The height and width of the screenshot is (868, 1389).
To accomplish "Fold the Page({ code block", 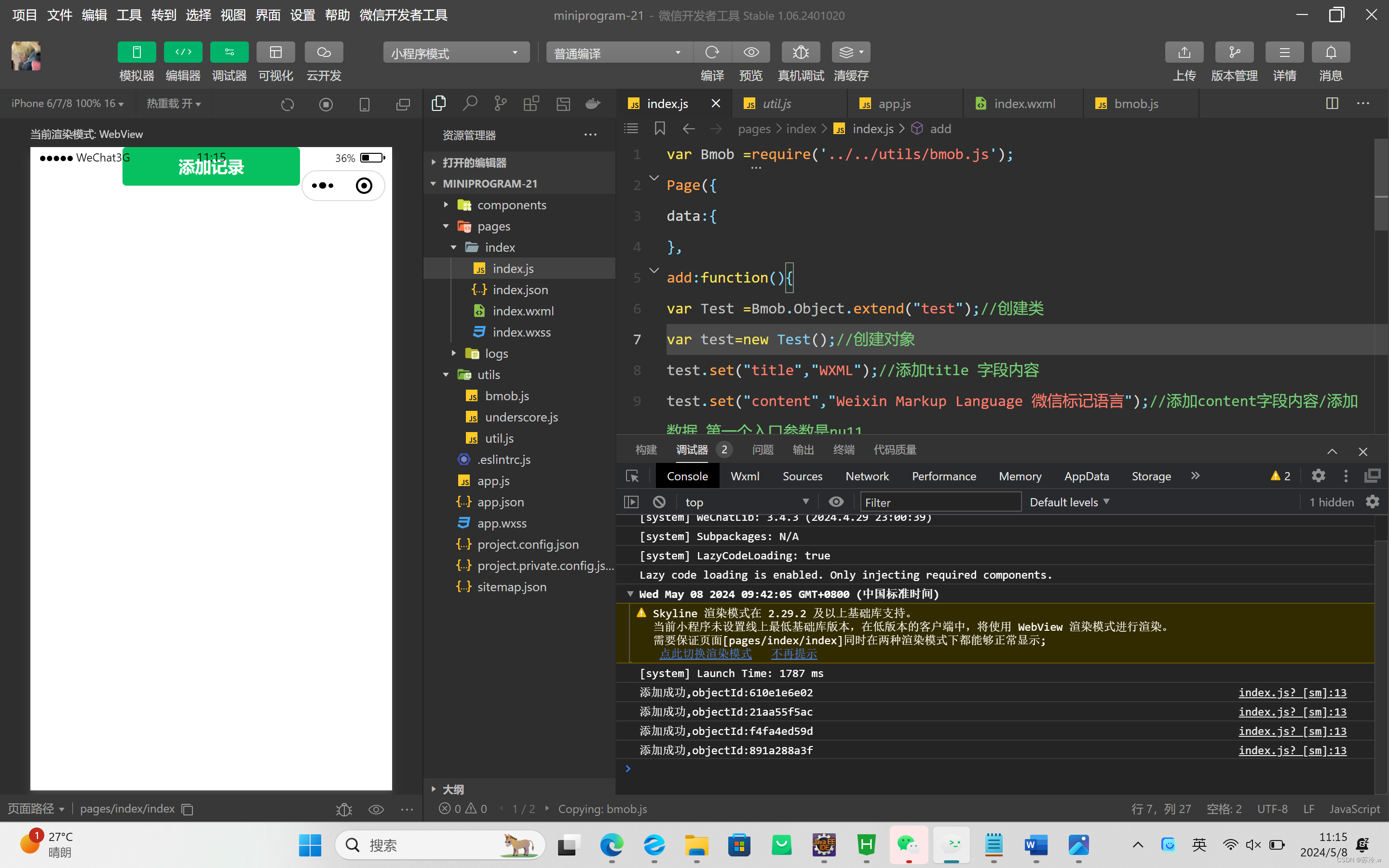I will 654,178.
